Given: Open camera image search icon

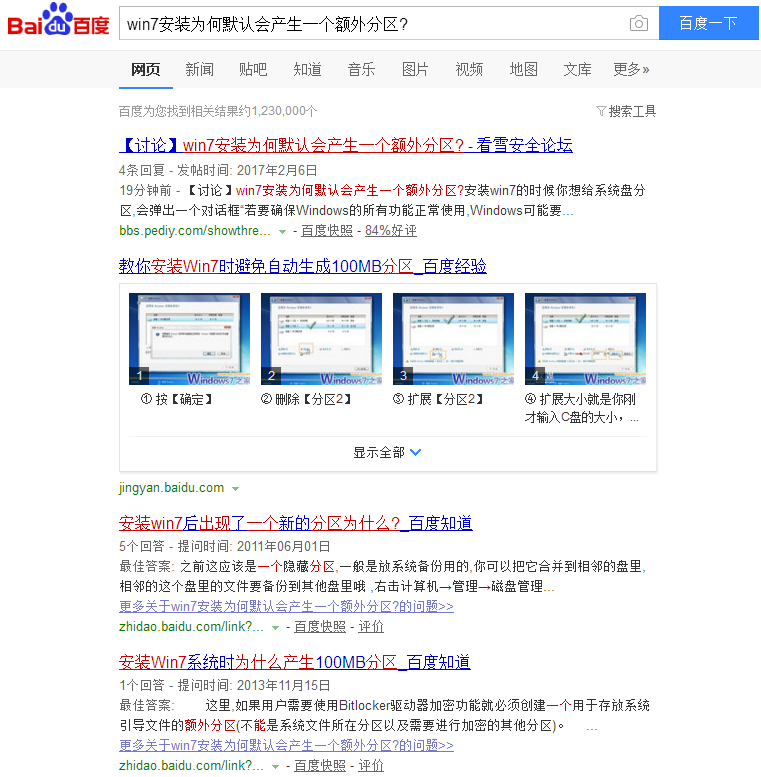Looking at the screenshot, I should 639,23.
